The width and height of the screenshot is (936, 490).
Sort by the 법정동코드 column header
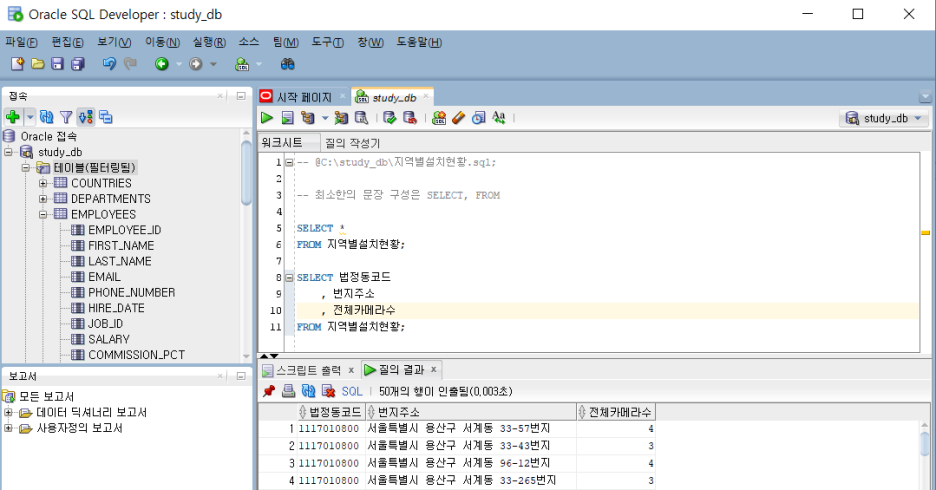[x=330, y=412]
